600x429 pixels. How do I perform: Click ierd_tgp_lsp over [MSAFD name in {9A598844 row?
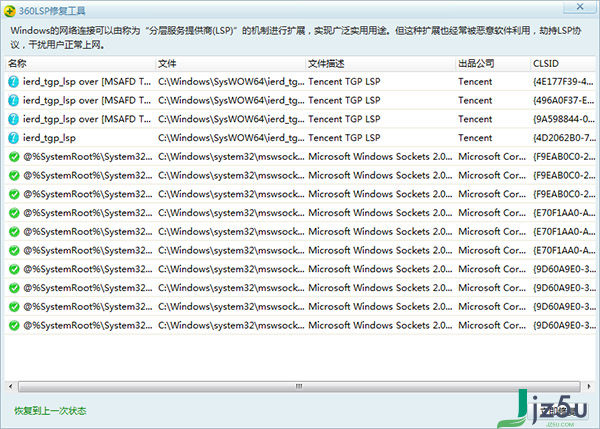(87, 119)
